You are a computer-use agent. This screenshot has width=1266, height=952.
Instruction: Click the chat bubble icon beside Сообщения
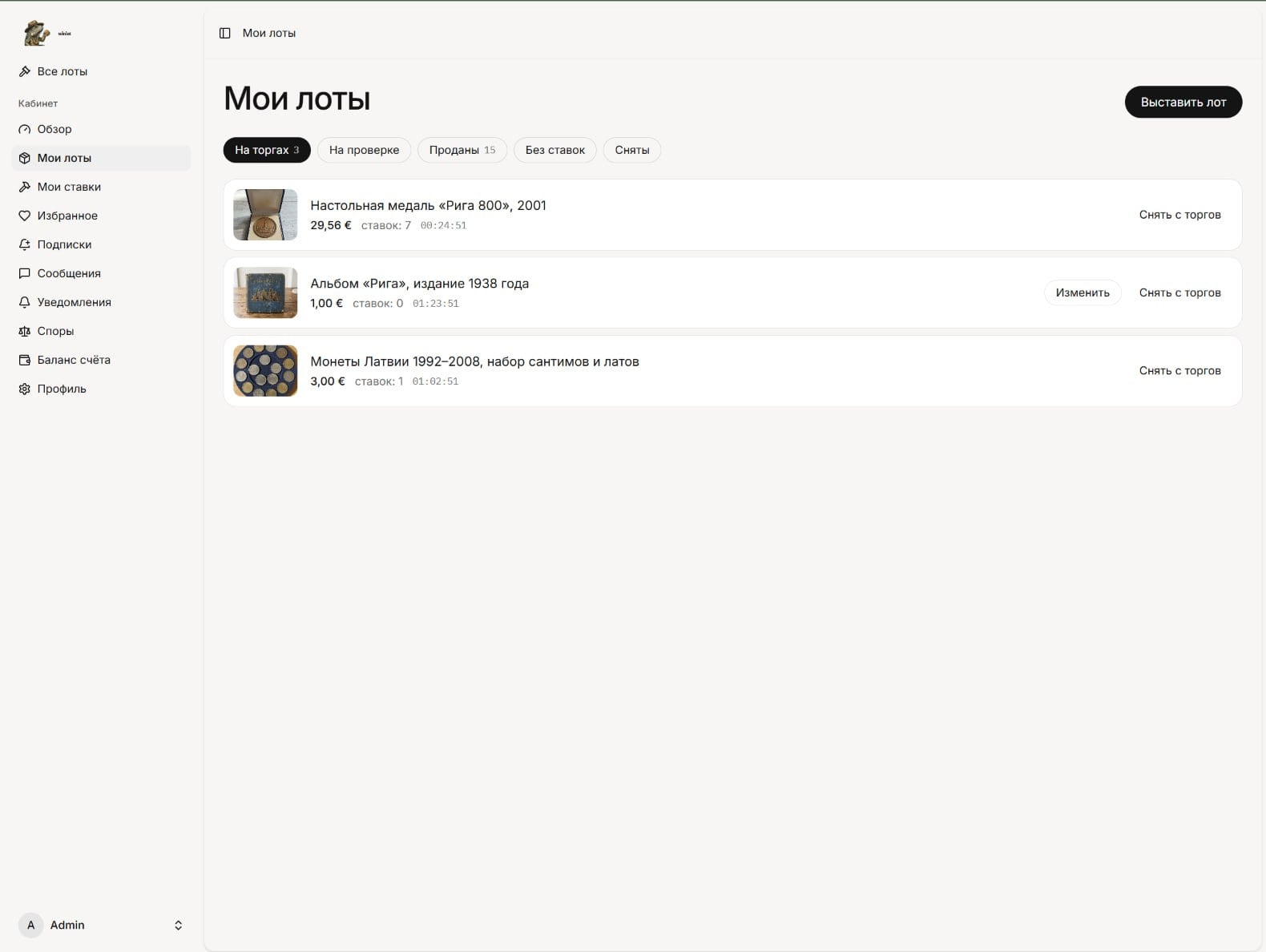point(25,273)
